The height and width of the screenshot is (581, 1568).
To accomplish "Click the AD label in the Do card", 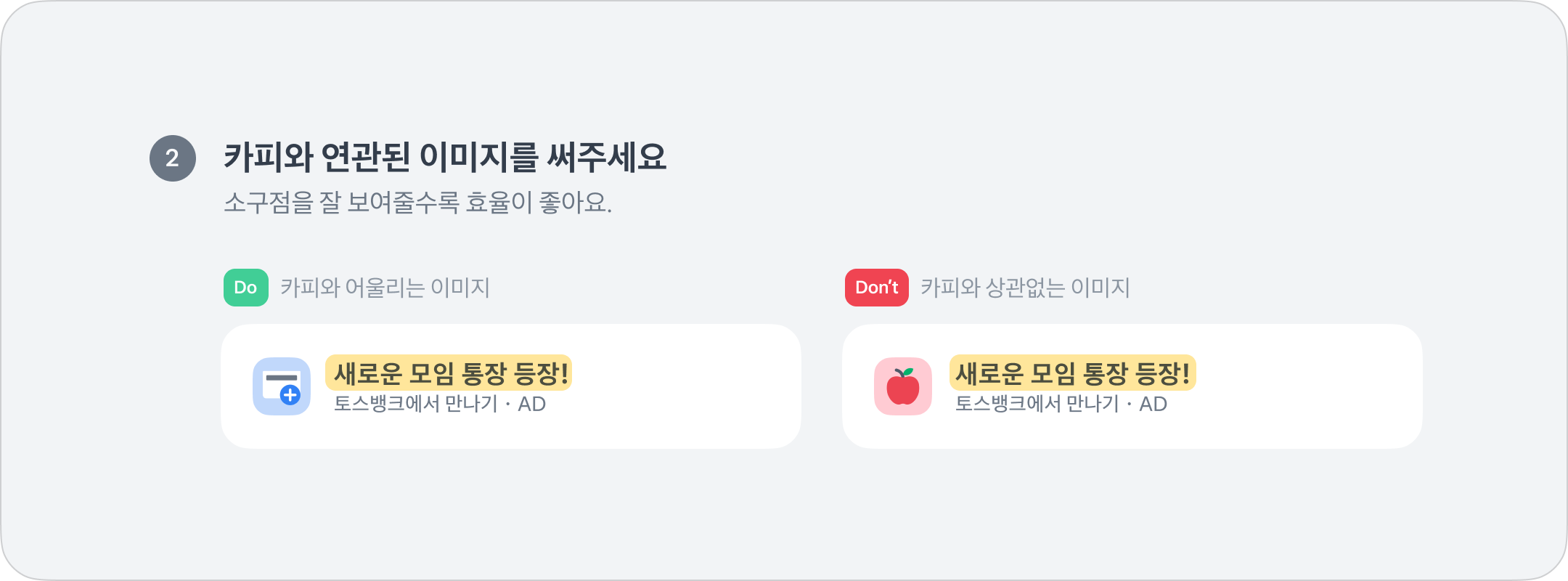I will pyautogui.click(x=531, y=405).
